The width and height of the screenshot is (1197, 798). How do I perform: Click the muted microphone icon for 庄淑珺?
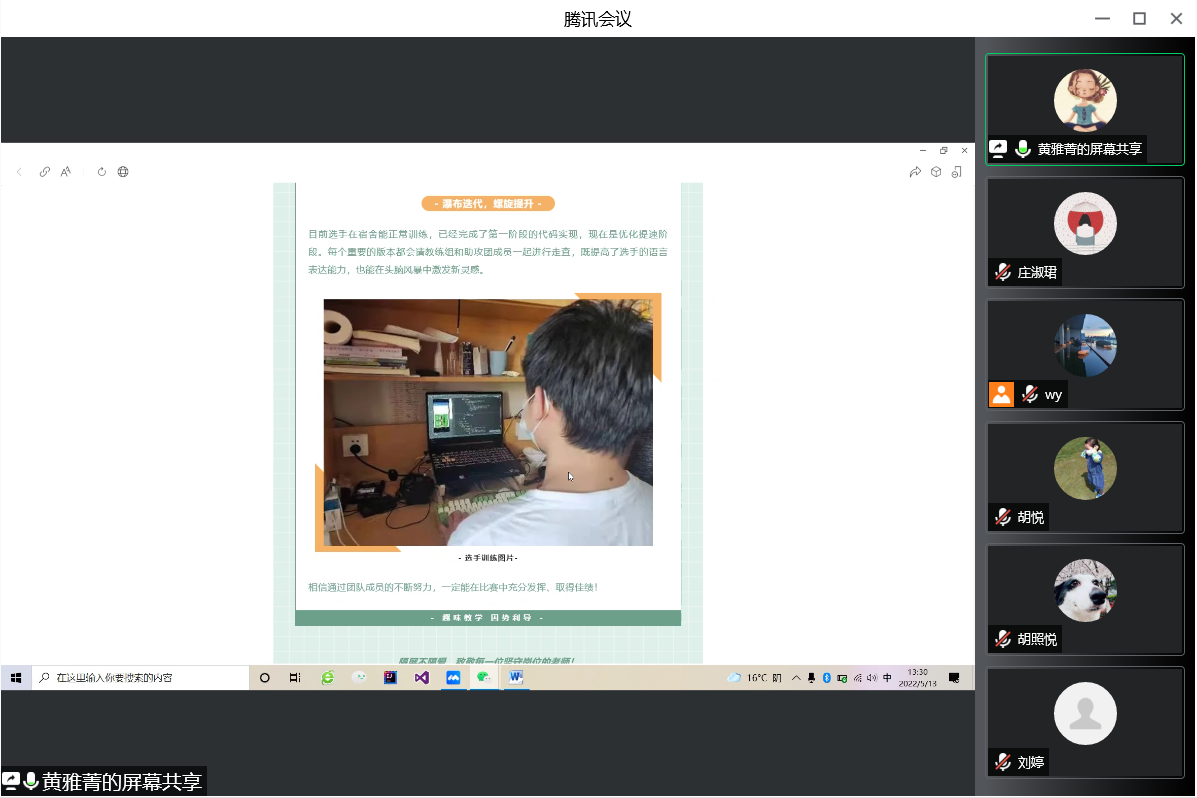[1002, 272]
